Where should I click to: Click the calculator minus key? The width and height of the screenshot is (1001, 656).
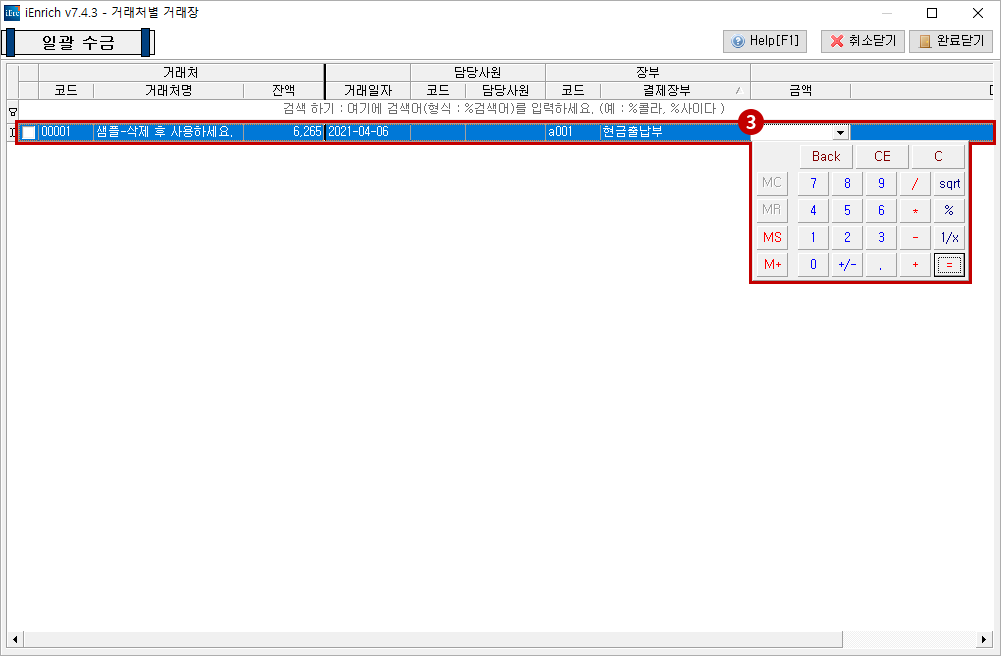pos(915,237)
